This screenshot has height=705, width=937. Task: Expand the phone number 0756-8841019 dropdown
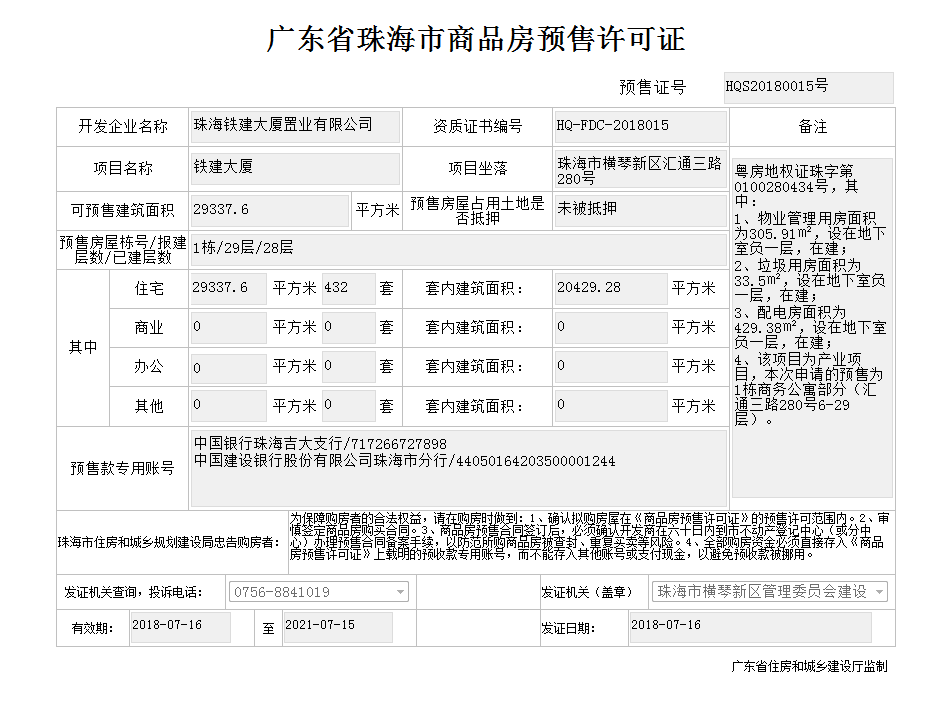coord(400,592)
